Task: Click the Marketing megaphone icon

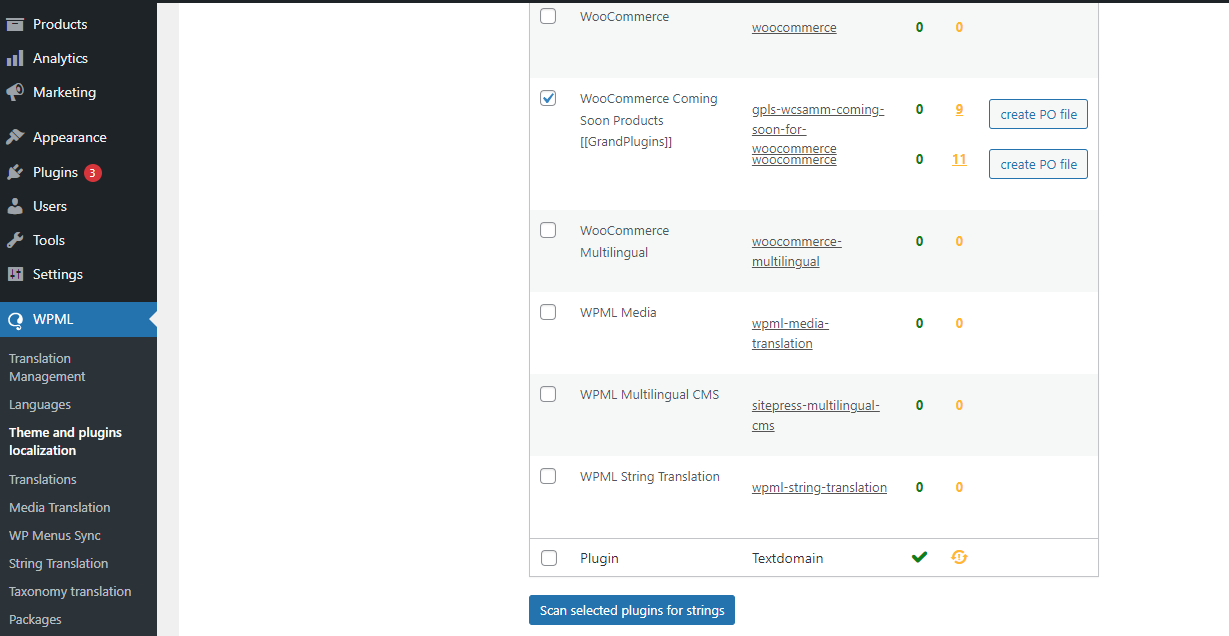Action: click(17, 92)
